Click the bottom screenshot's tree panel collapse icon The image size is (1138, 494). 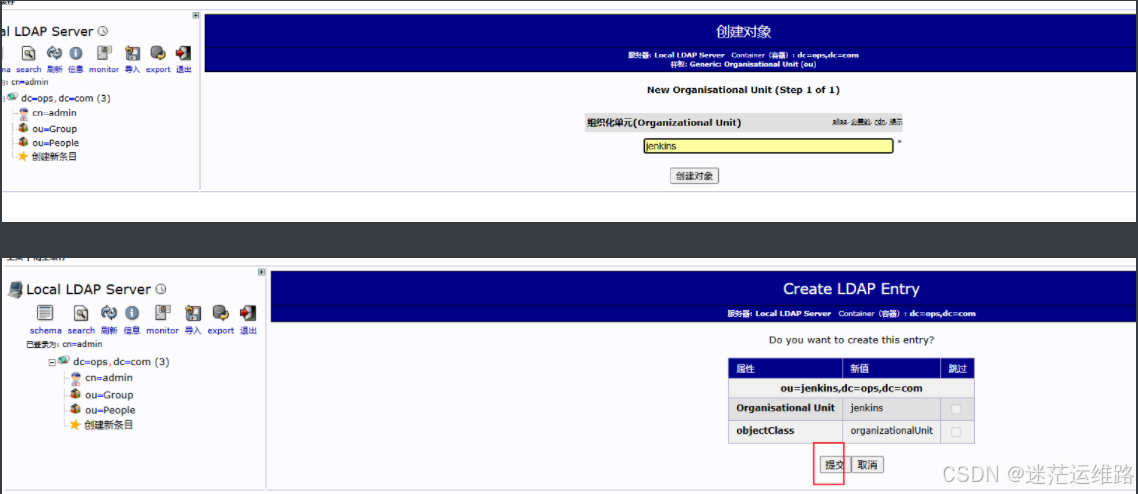[x=261, y=272]
